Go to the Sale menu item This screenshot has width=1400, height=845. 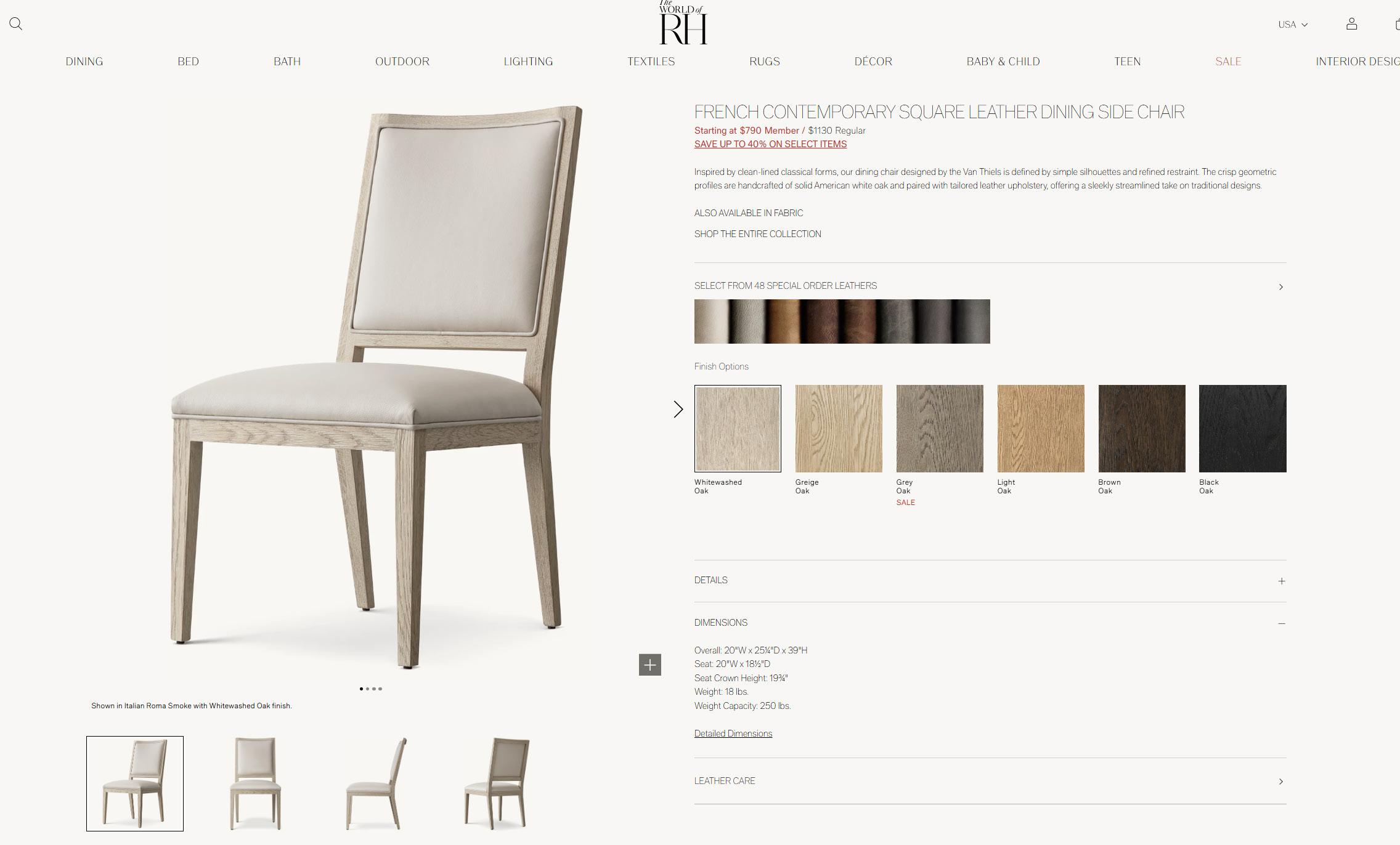click(1227, 62)
